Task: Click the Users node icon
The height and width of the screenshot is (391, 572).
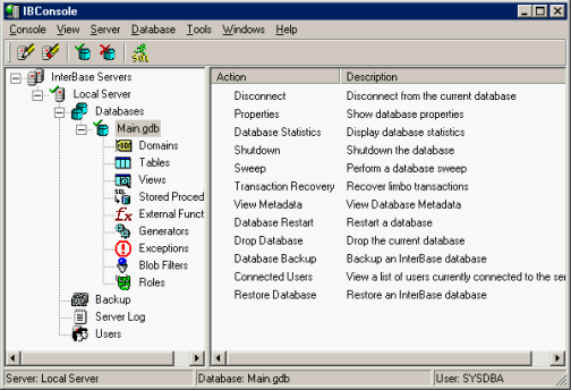Action: click(80, 334)
